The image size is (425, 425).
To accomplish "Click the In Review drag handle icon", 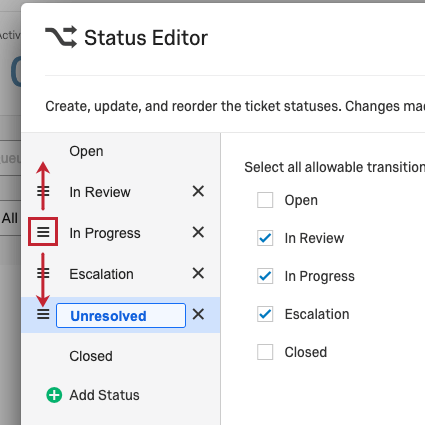I will pyautogui.click(x=43, y=191).
